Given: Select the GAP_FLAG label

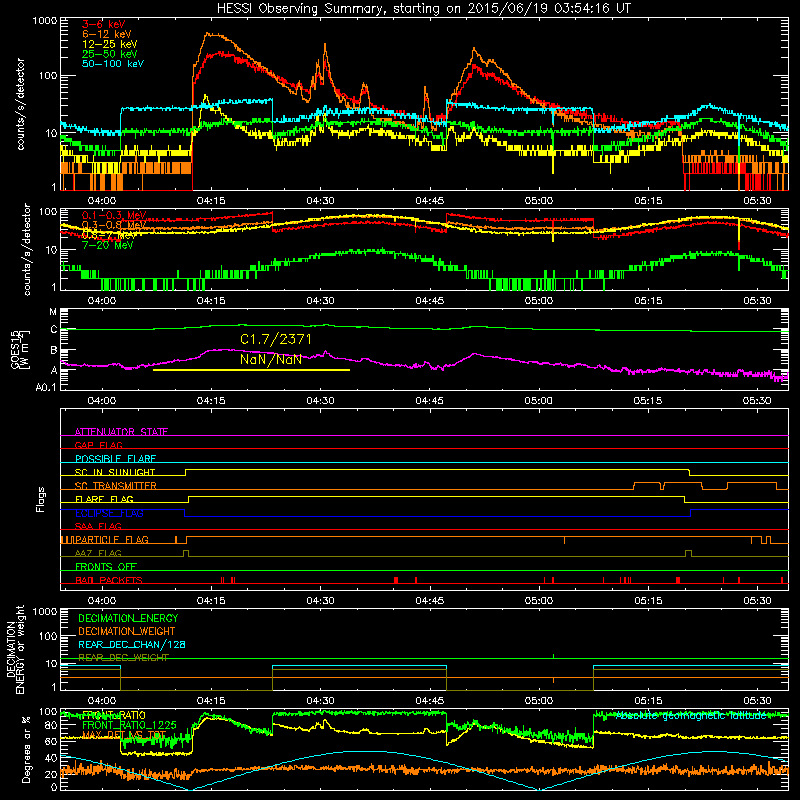Looking at the screenshot, I should coord(98,445).
